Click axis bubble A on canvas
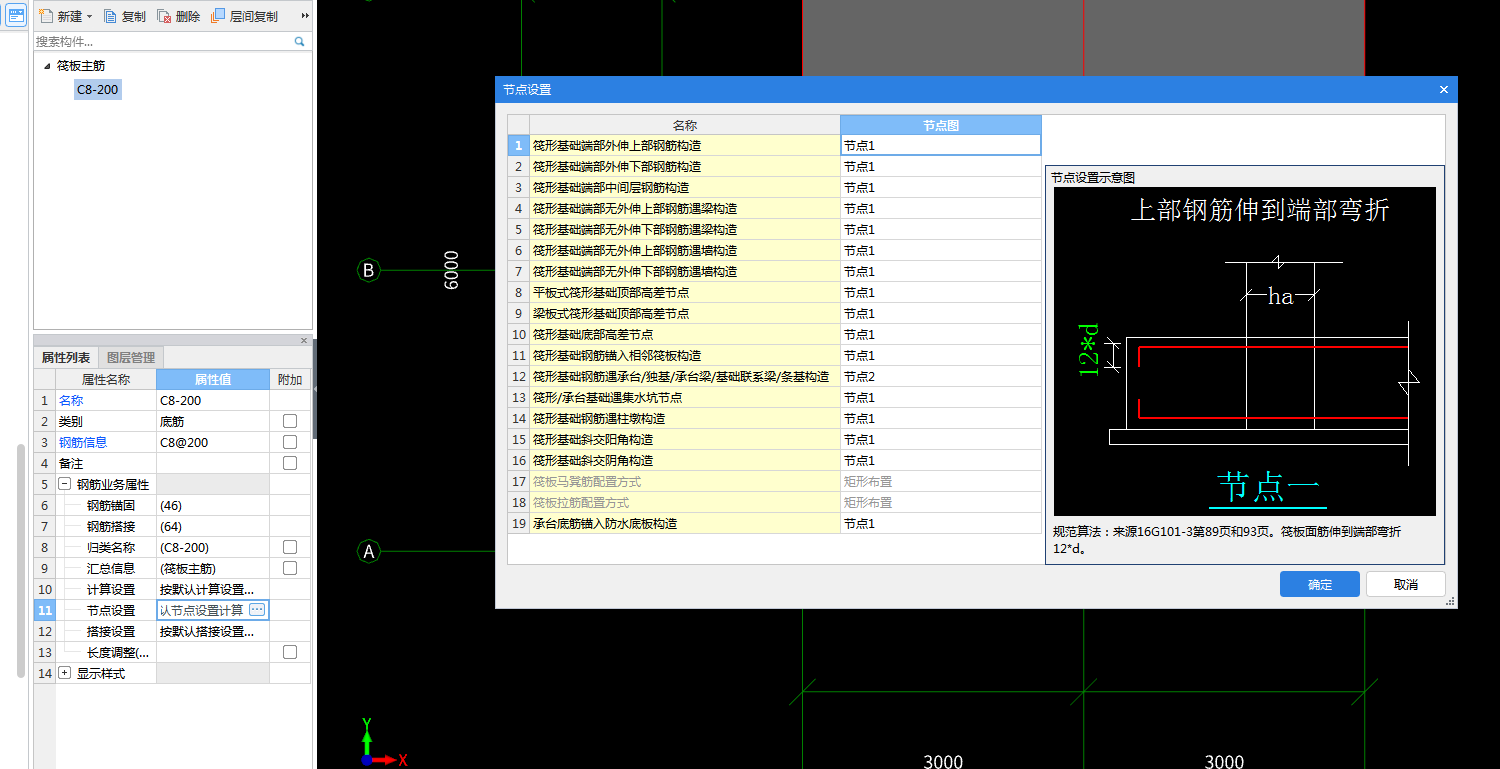The height and width of the screenshot is (769, 1500). pos(368,551)
